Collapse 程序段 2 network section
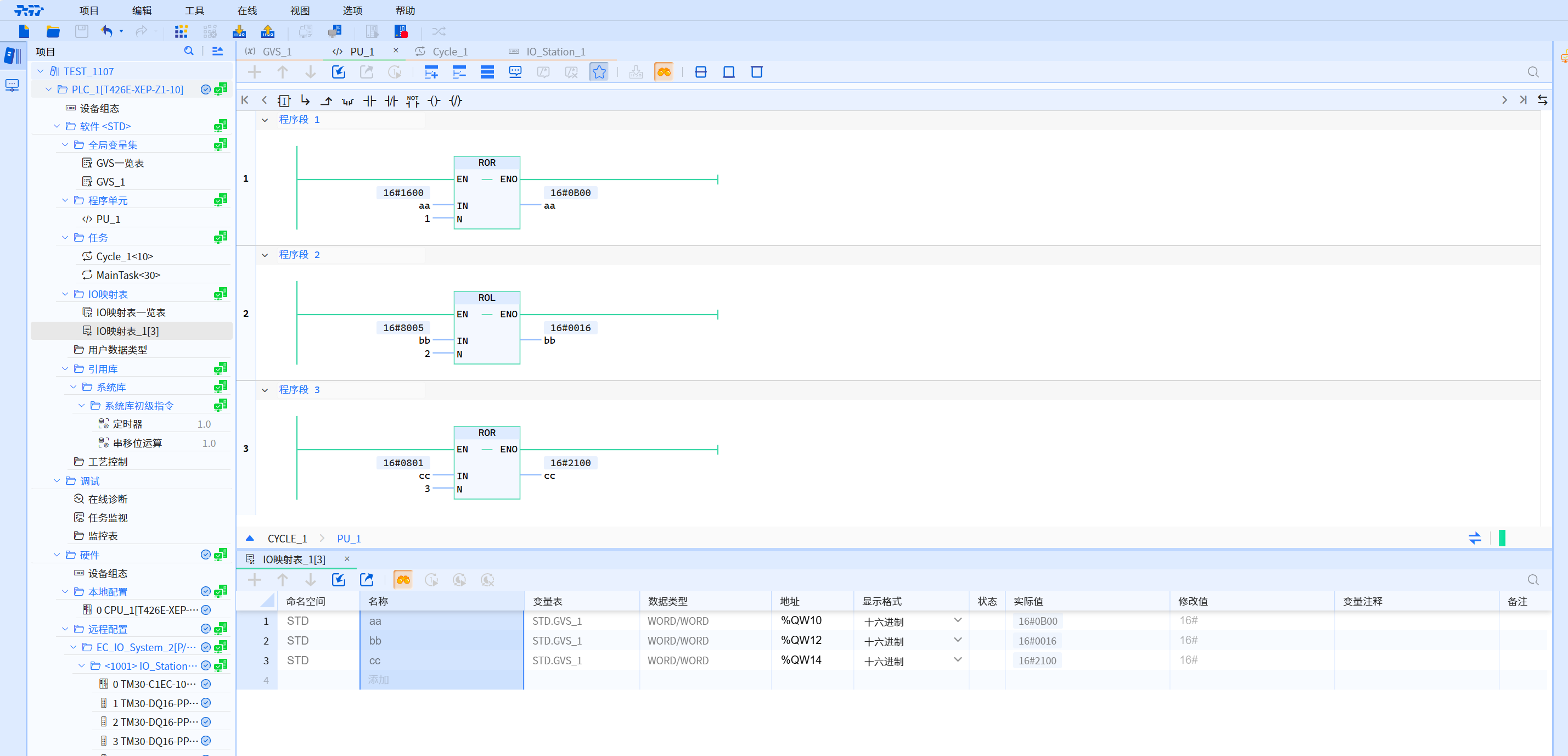The width and height of the screenshot is (1568, 756). [265, 255]
